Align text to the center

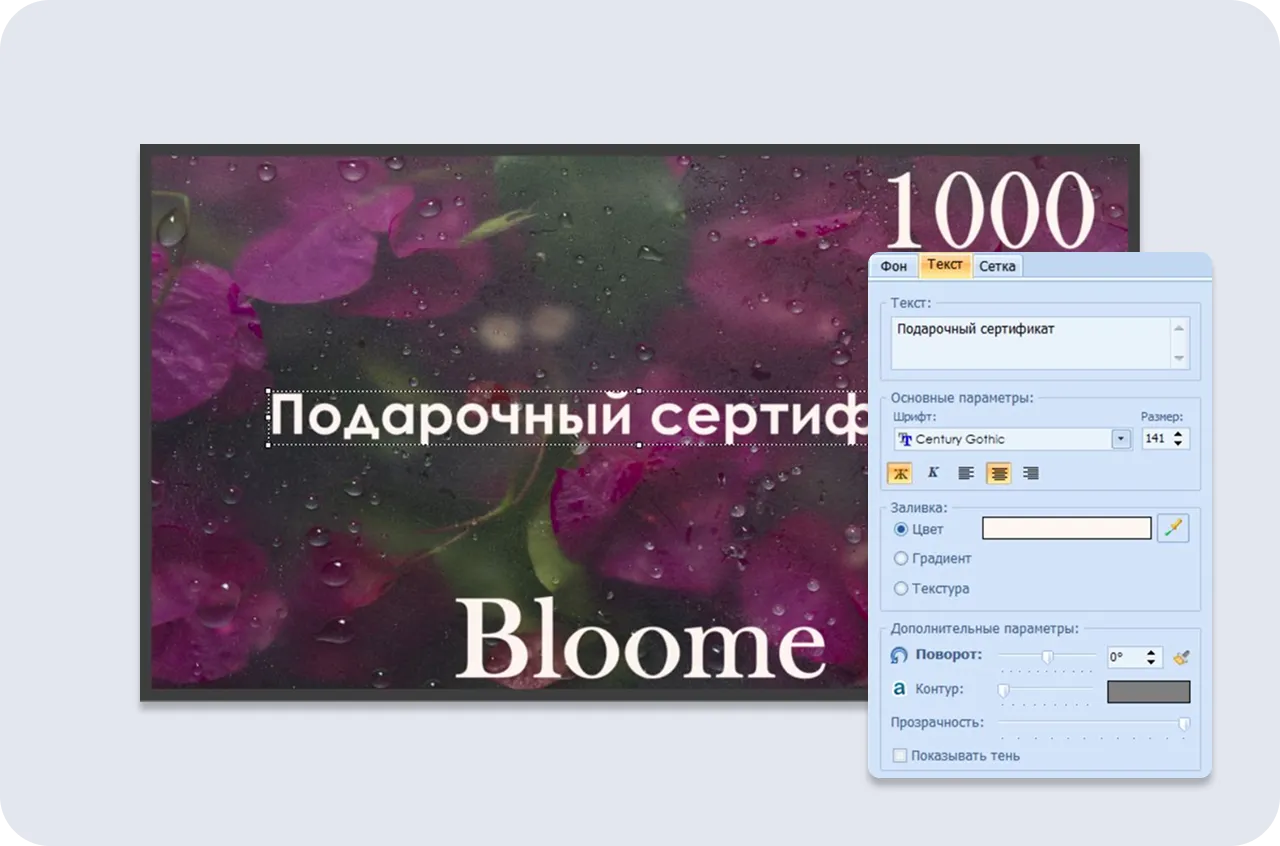pyautogui.click(x=998, y=473)
